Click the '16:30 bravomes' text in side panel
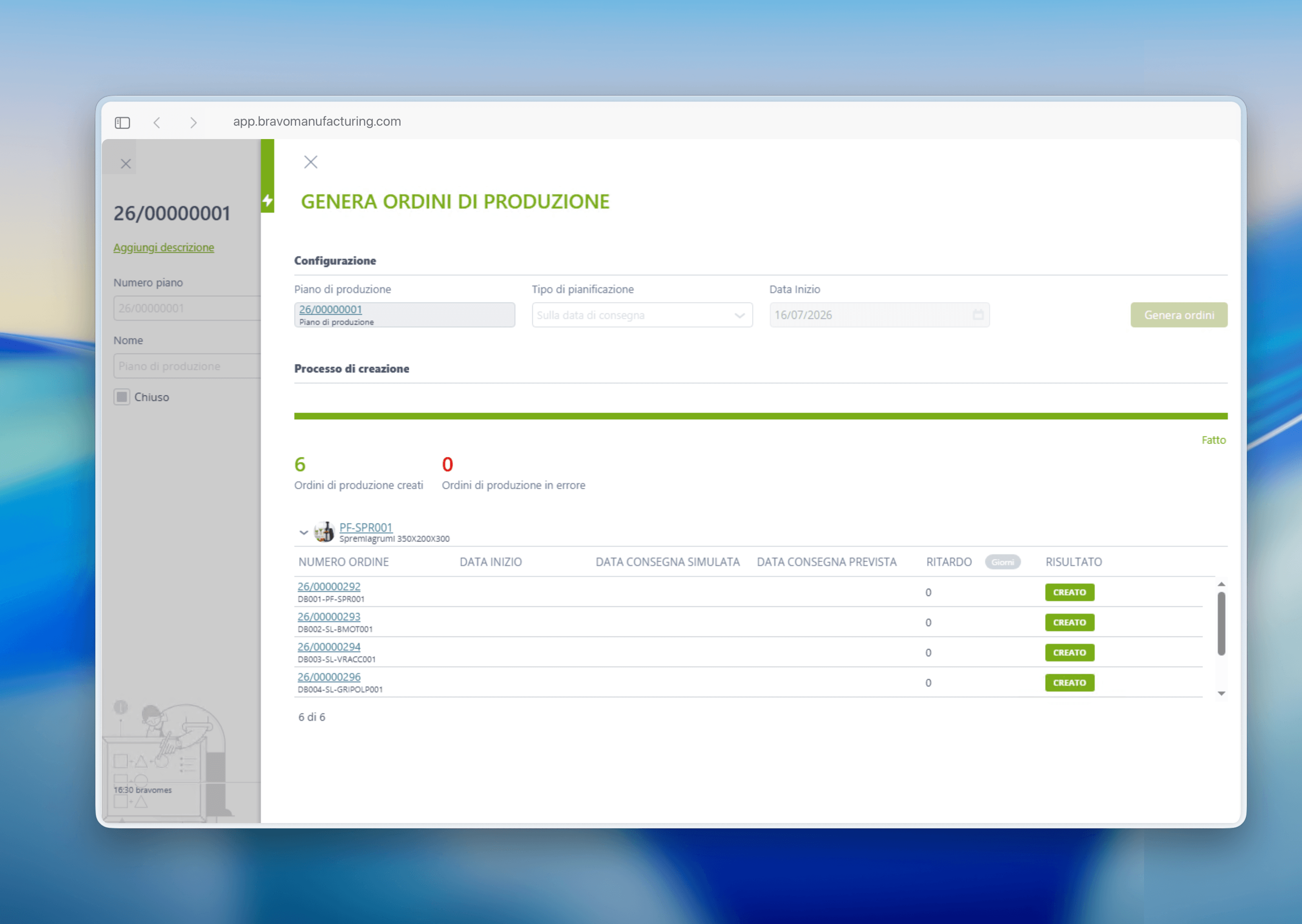Image resolution: width=1302 pixels, height=924 pixels. tap(143, 790)
